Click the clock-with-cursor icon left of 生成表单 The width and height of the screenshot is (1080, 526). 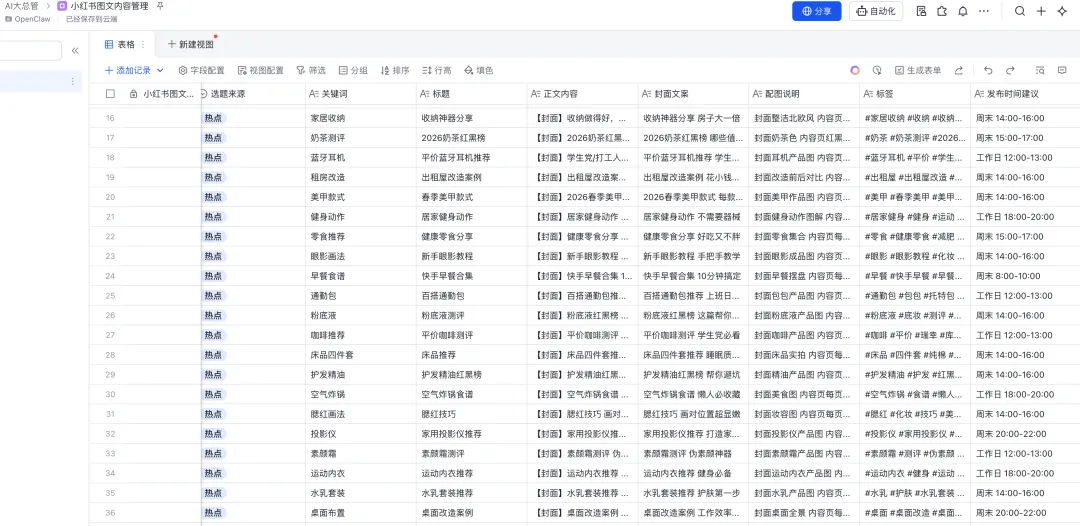click(x=877, y=70)
